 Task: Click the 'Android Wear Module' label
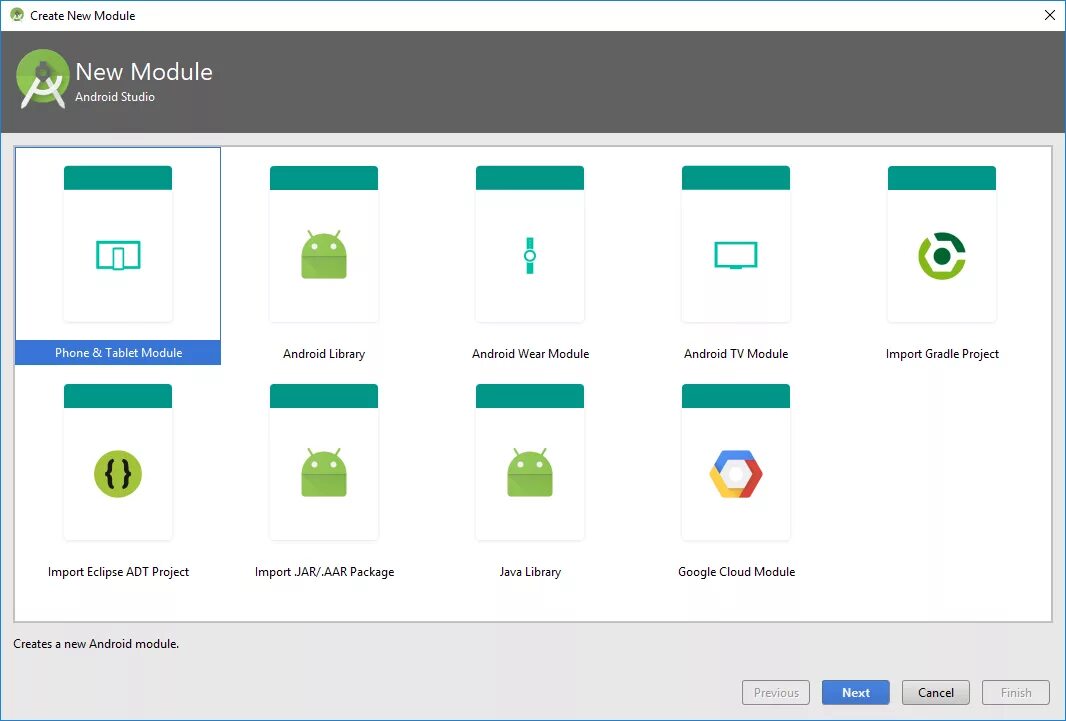[x=530, y=353]
